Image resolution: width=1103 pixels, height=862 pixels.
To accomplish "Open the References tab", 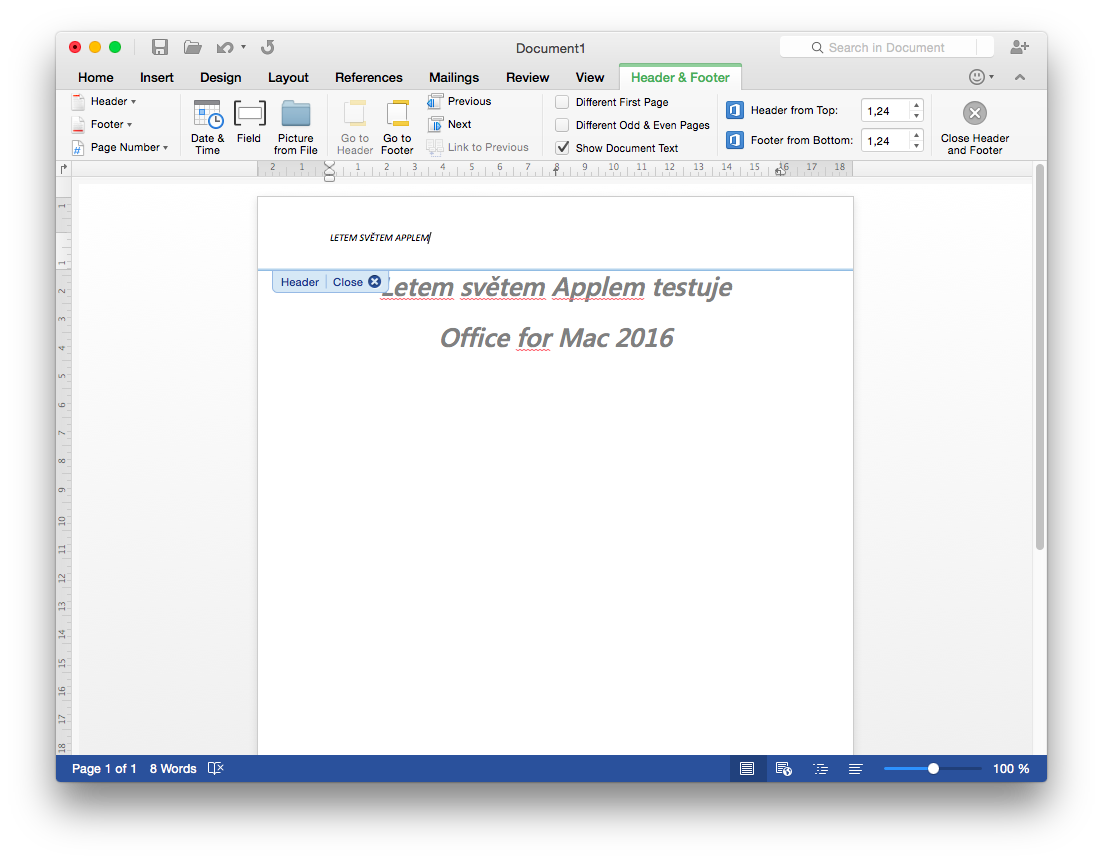I will (x=368, y=77).
